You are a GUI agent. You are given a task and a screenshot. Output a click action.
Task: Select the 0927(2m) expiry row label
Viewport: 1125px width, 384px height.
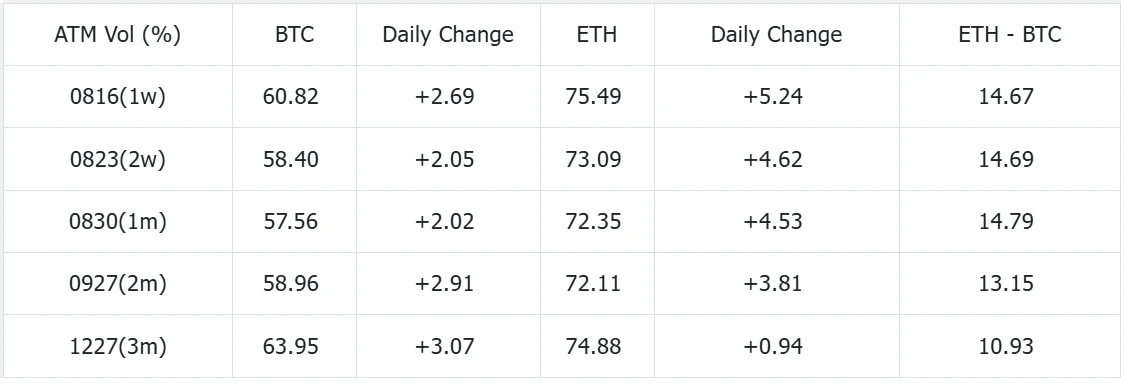point(117,284)
